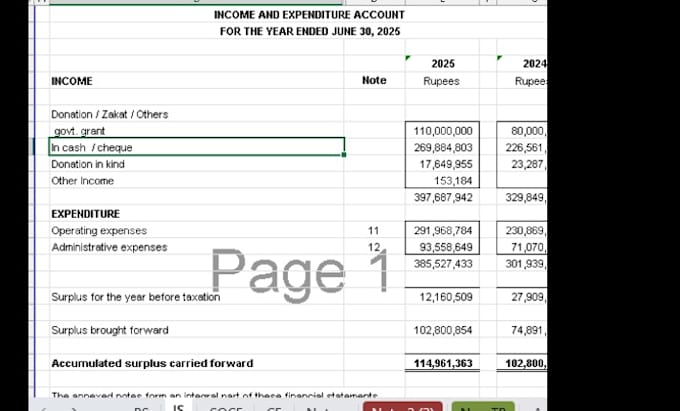Screen dimensions: 680x411
Task: Select the 'In cash / cheque' cell
Action: click(197, 147)
